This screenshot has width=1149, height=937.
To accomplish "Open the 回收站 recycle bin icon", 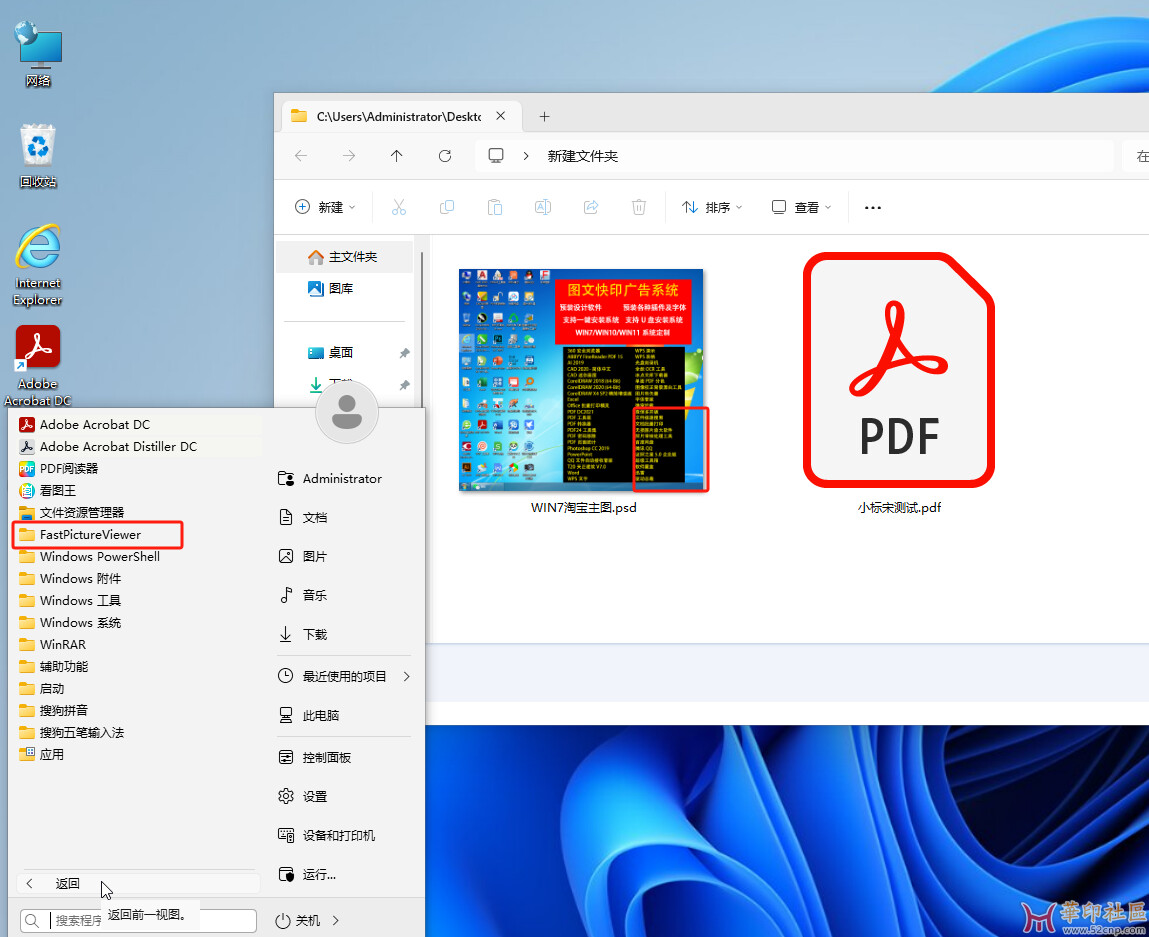I will point(37,155).
